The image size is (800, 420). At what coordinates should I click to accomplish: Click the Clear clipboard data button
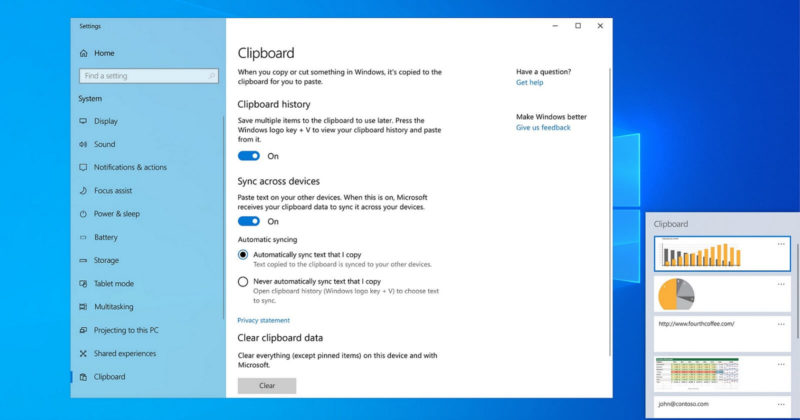pyautogui.click(x=267, y=386)
